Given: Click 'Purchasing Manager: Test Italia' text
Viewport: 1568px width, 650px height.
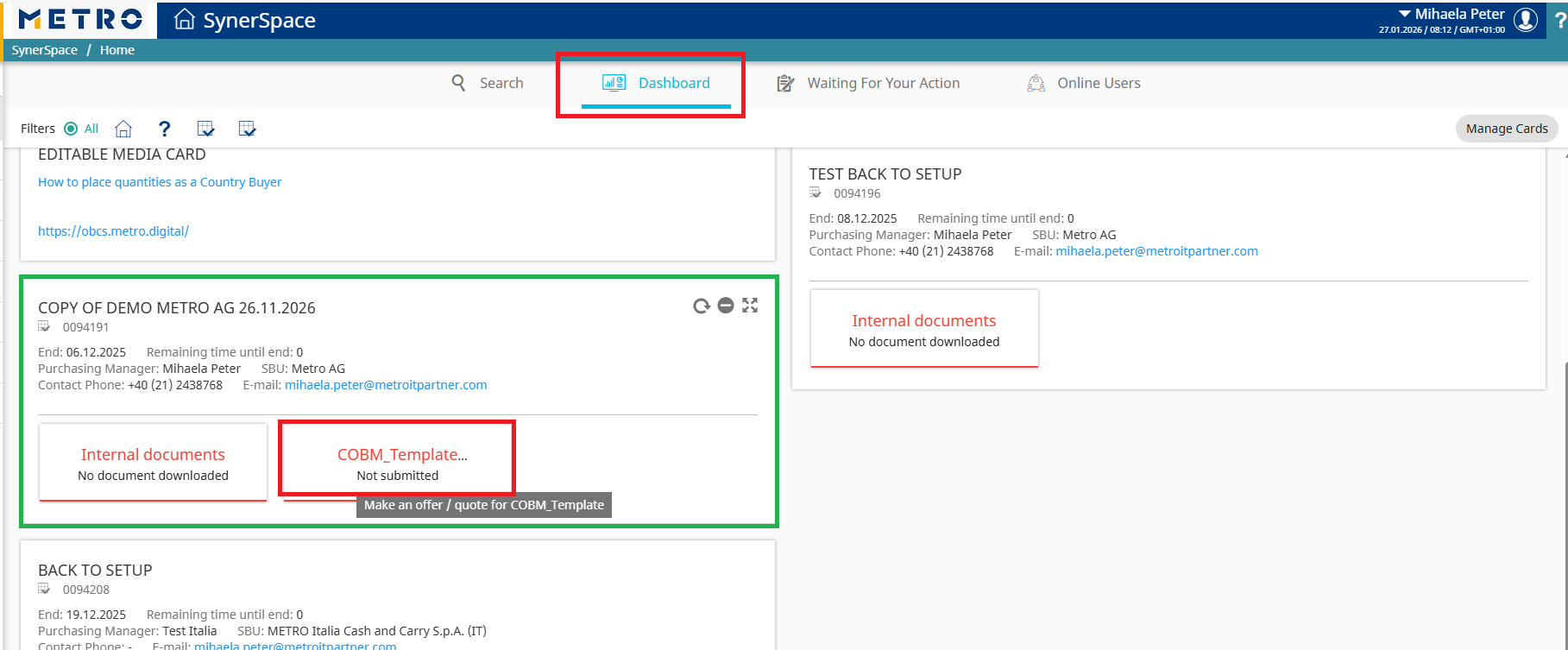Looking at the screenshot, I should click(x=128, y=631).
